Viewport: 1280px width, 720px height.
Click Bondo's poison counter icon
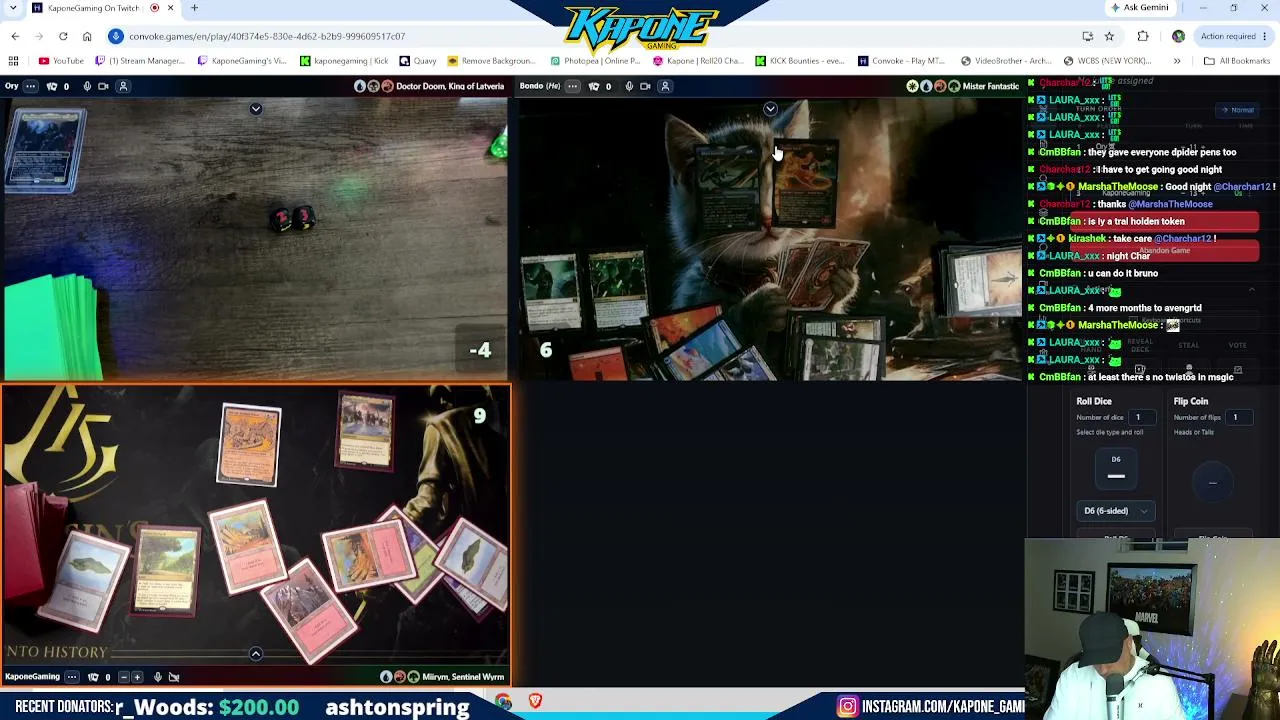point(594,86)
